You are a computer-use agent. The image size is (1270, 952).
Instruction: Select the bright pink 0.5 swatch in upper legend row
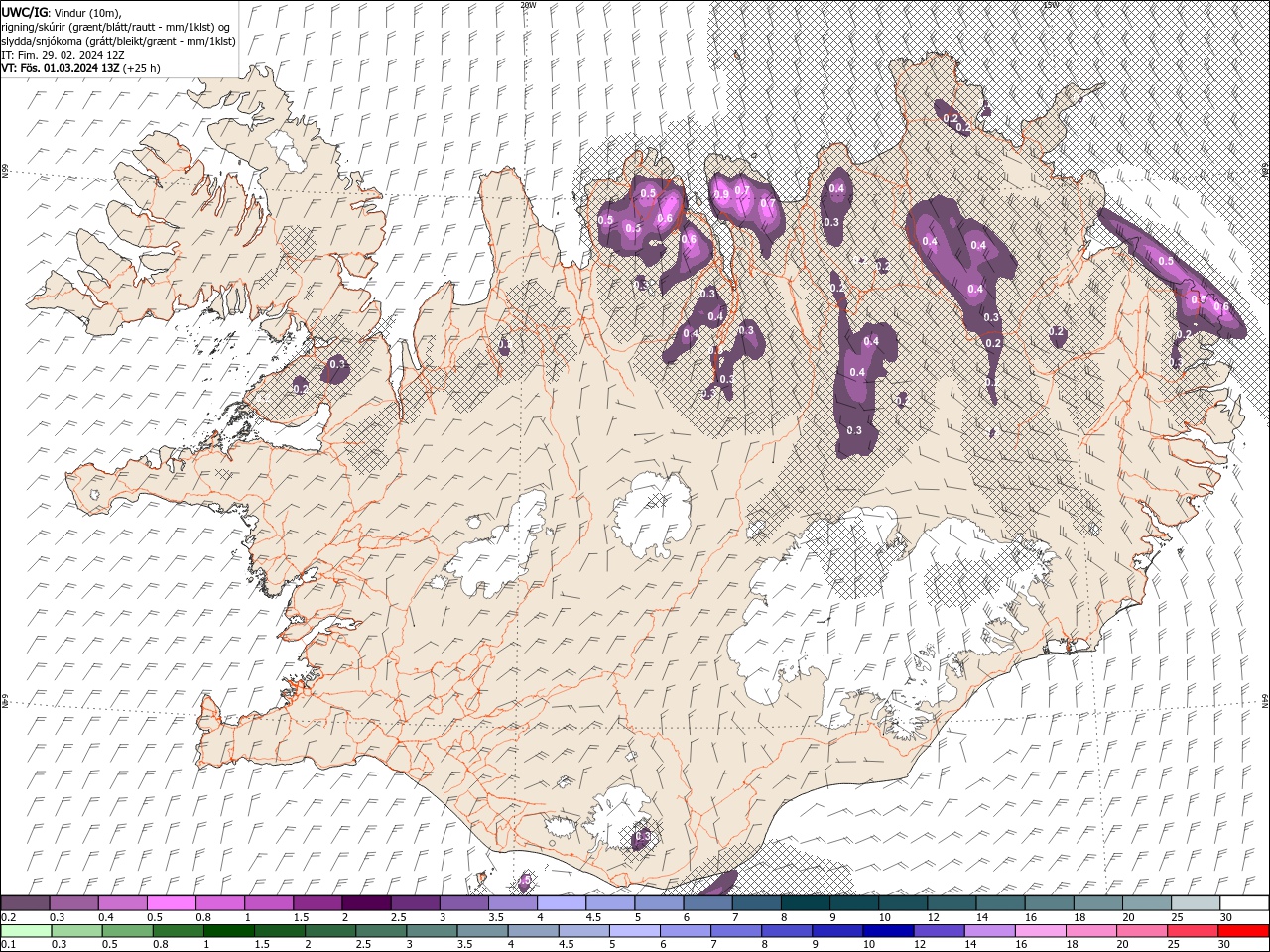coord(171,903)
